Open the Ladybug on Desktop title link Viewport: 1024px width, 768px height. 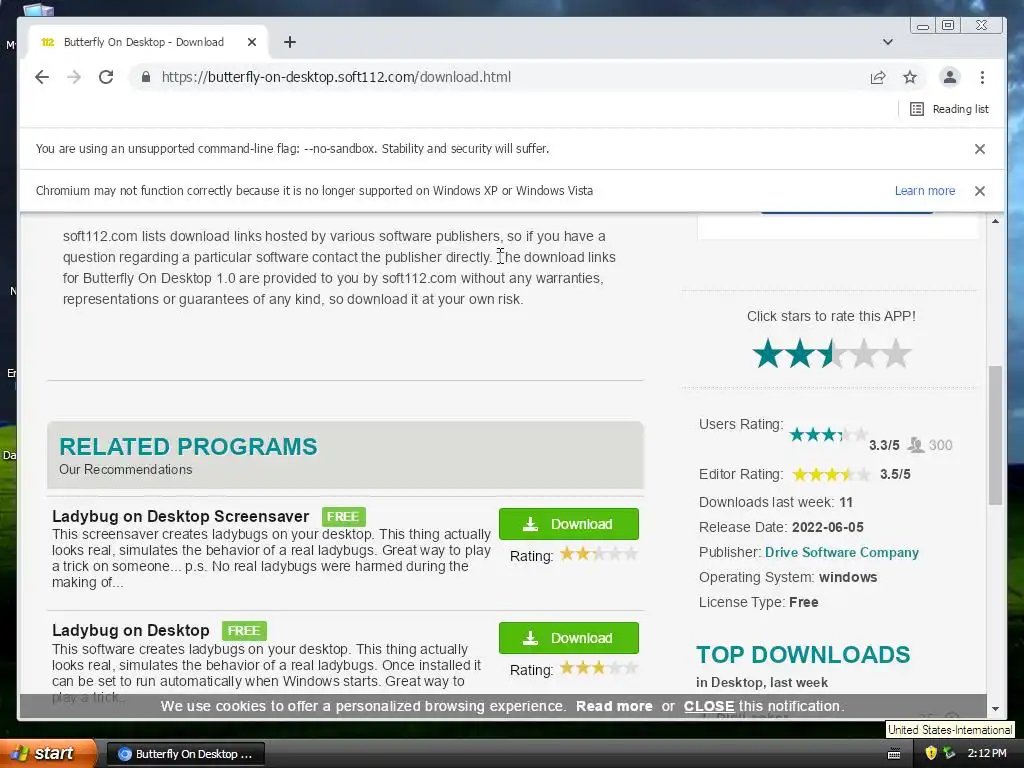[x=131, y=630]
